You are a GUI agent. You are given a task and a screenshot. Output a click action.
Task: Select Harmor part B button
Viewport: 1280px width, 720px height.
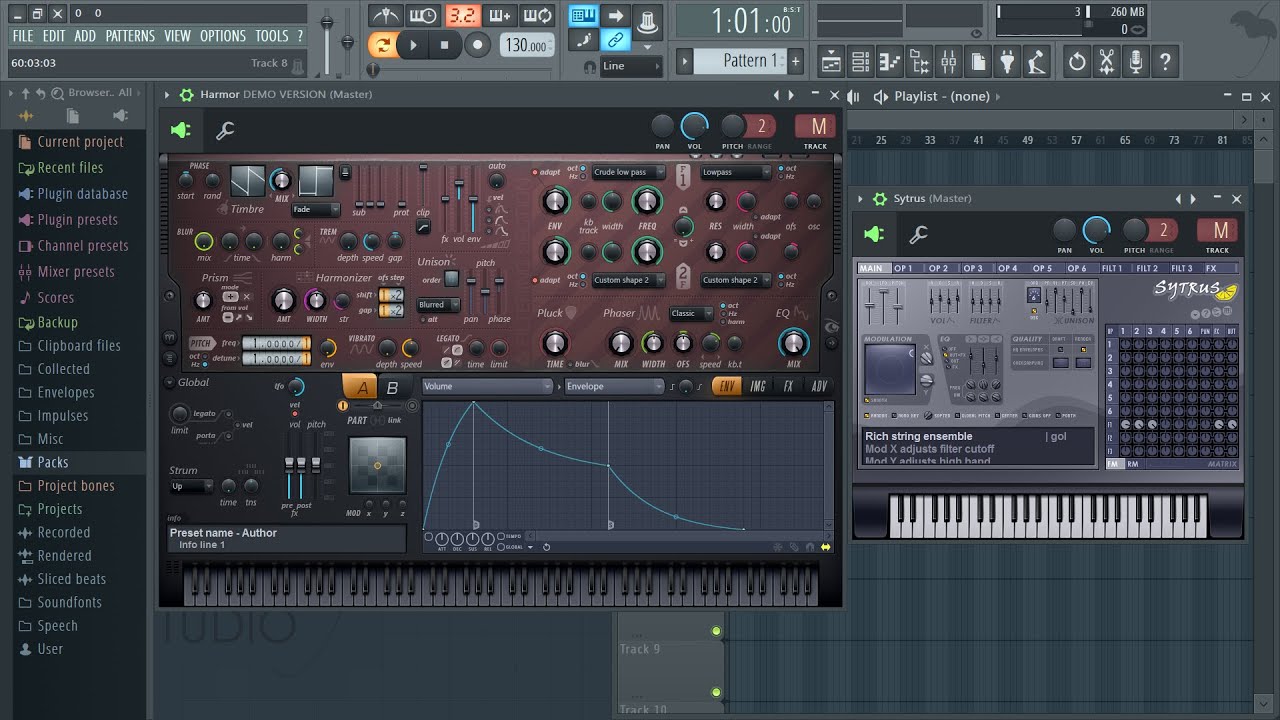coord(393,388)
